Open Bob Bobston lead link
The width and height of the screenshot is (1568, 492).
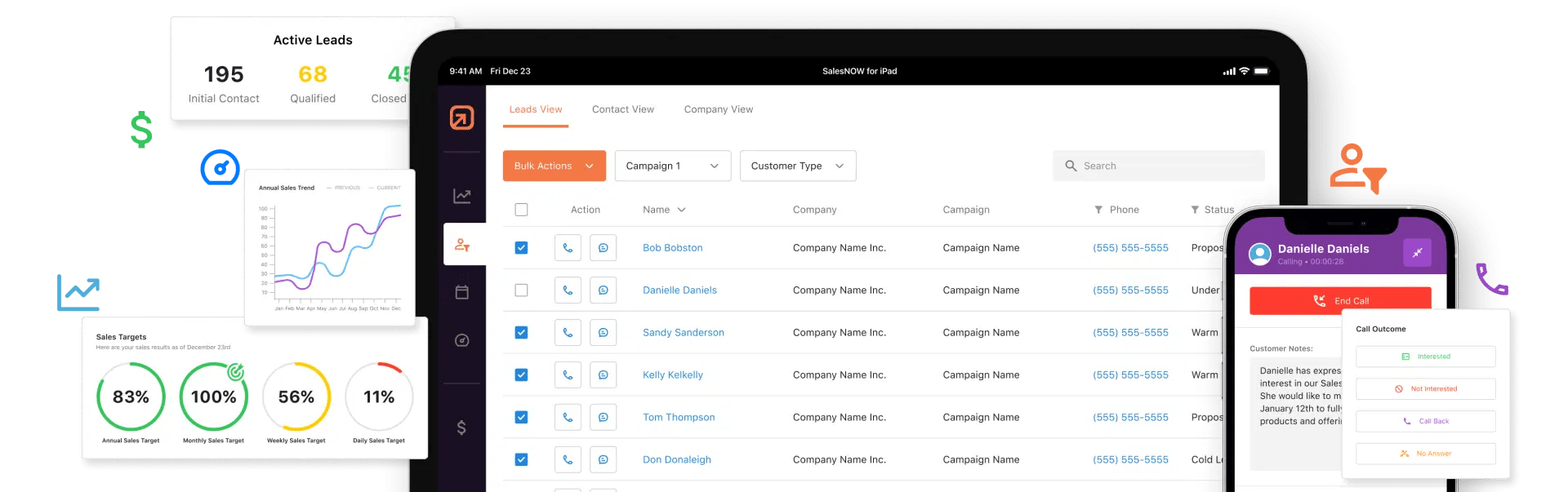672,247
